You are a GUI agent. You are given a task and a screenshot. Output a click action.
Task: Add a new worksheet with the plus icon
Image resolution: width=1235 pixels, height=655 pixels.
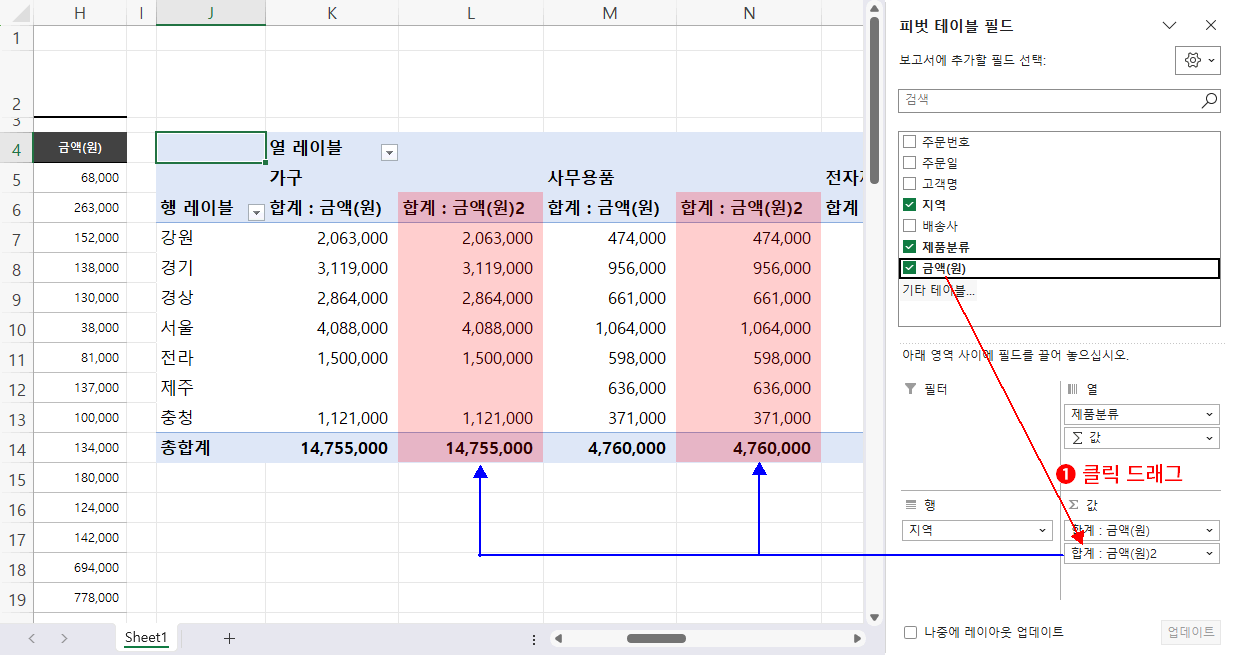(x=230, y=637)
